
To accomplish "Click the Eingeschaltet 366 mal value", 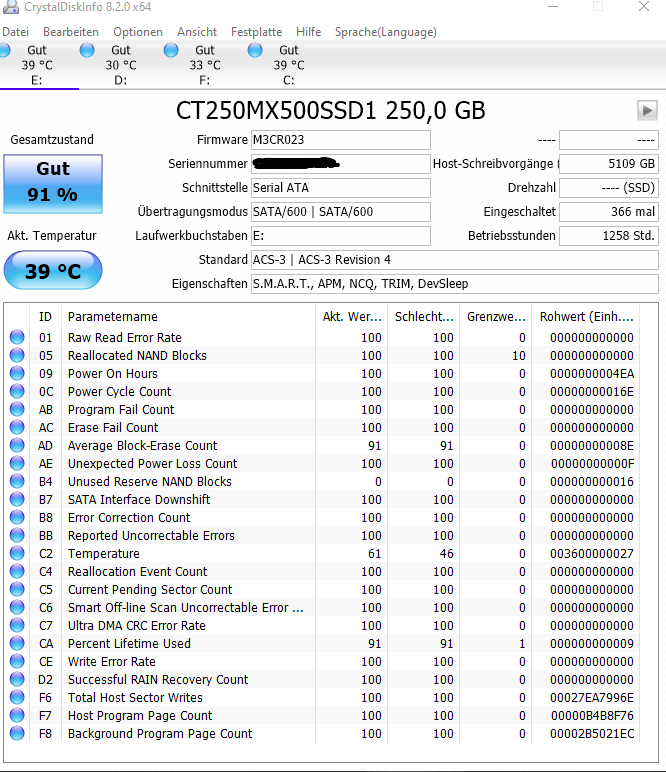I will [x=609, y=212].
